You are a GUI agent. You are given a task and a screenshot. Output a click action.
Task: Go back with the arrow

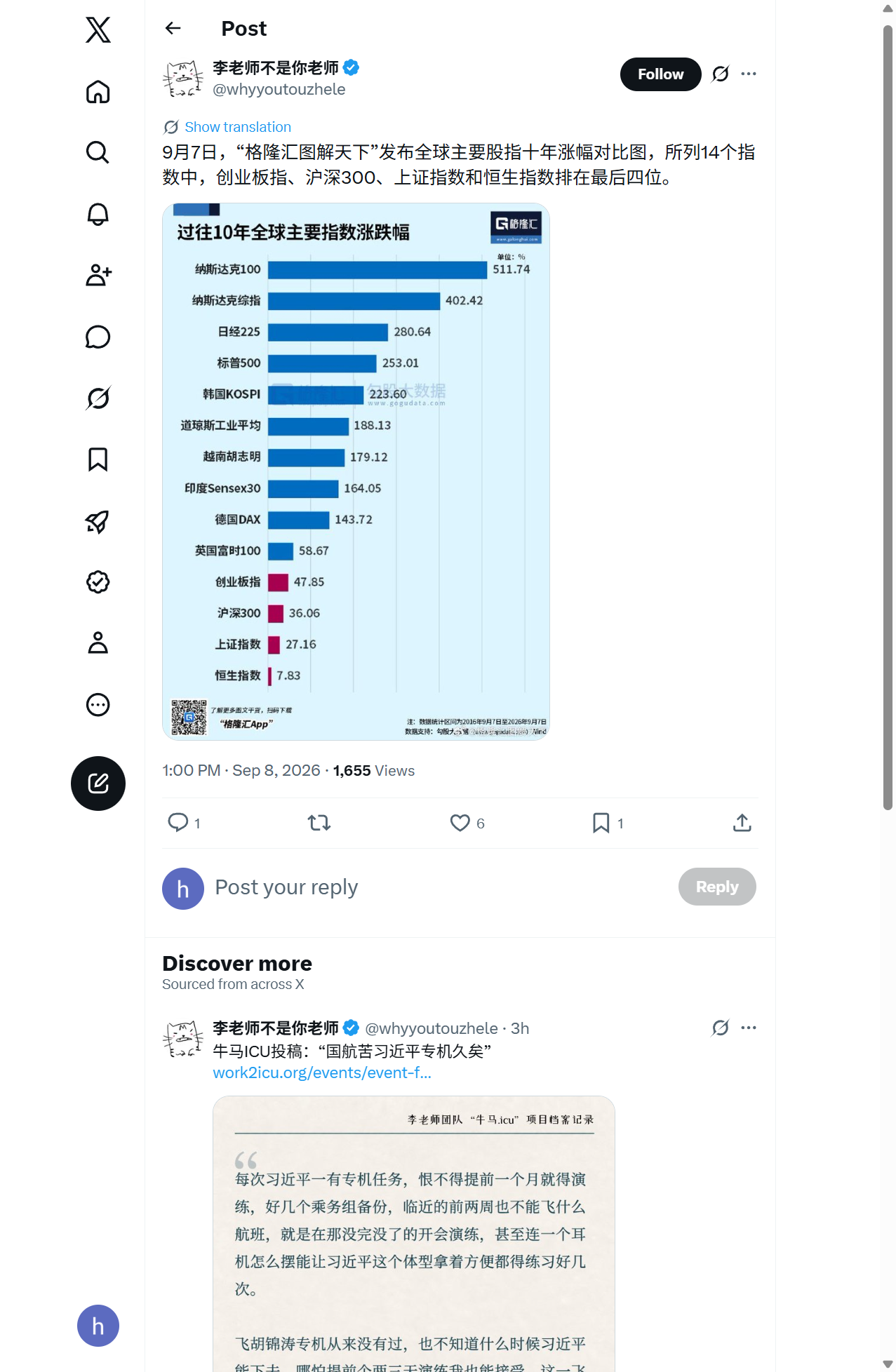173,28
